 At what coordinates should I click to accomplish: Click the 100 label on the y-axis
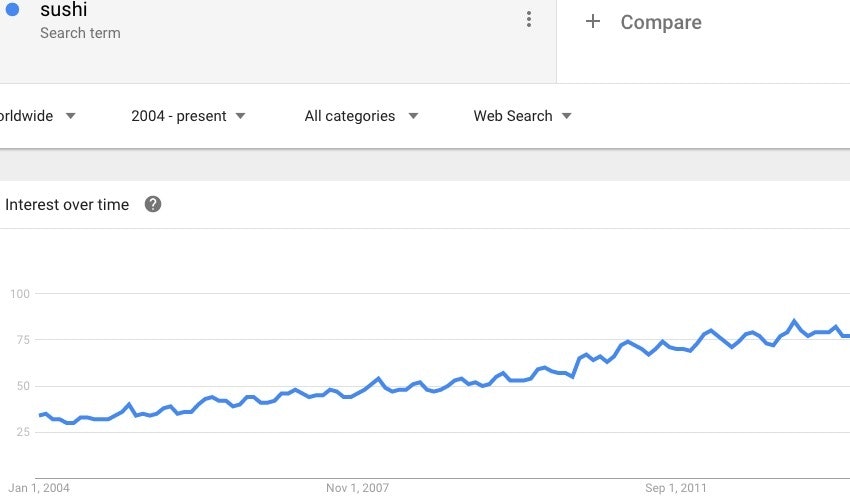[x=20, y=294]
